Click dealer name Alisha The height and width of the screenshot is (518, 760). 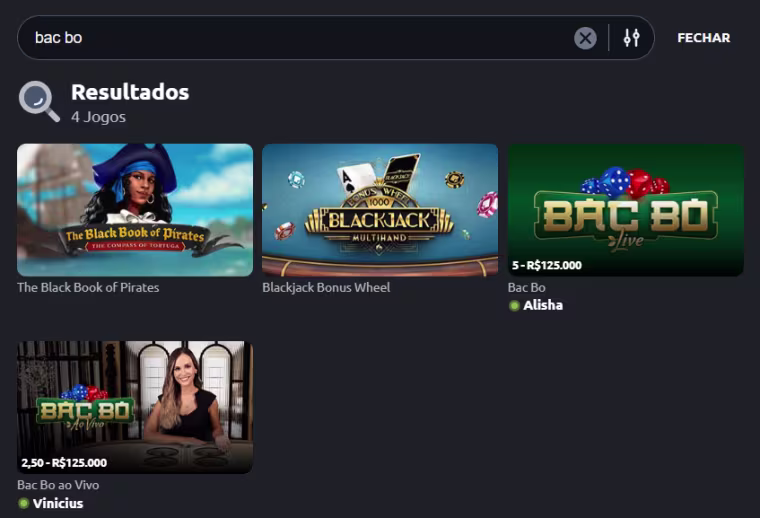tap(543, 305)
